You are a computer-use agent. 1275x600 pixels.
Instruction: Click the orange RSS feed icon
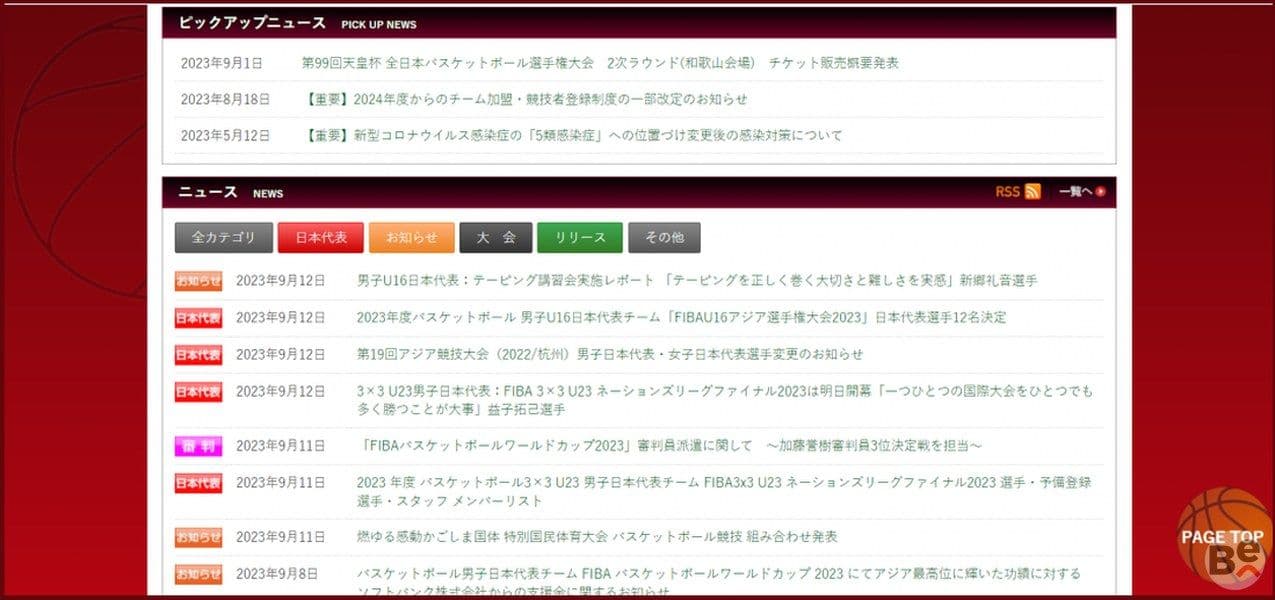pyautogui.click(x=1032, y=192)
